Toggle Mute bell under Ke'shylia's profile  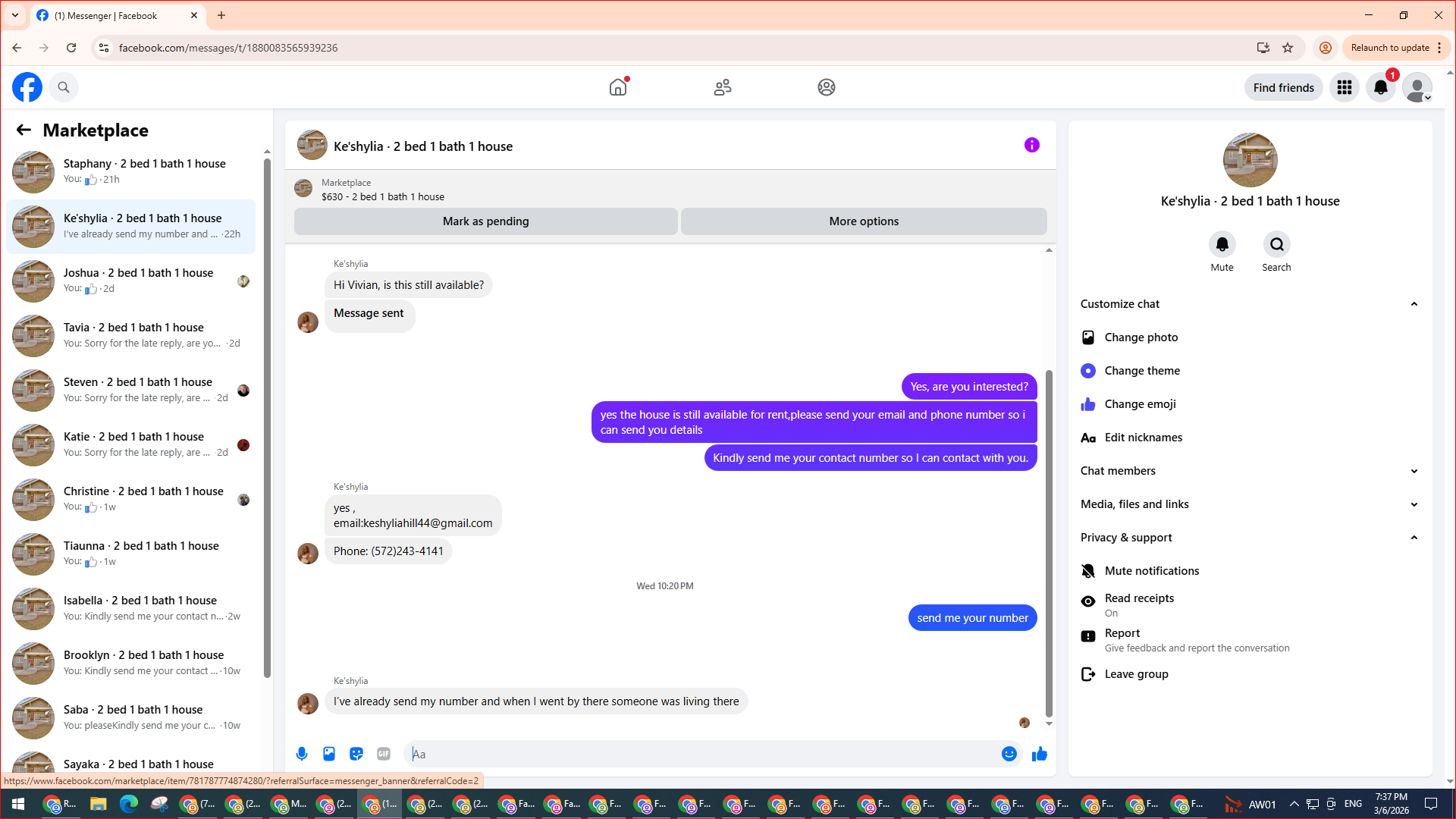coord(1222,244)
